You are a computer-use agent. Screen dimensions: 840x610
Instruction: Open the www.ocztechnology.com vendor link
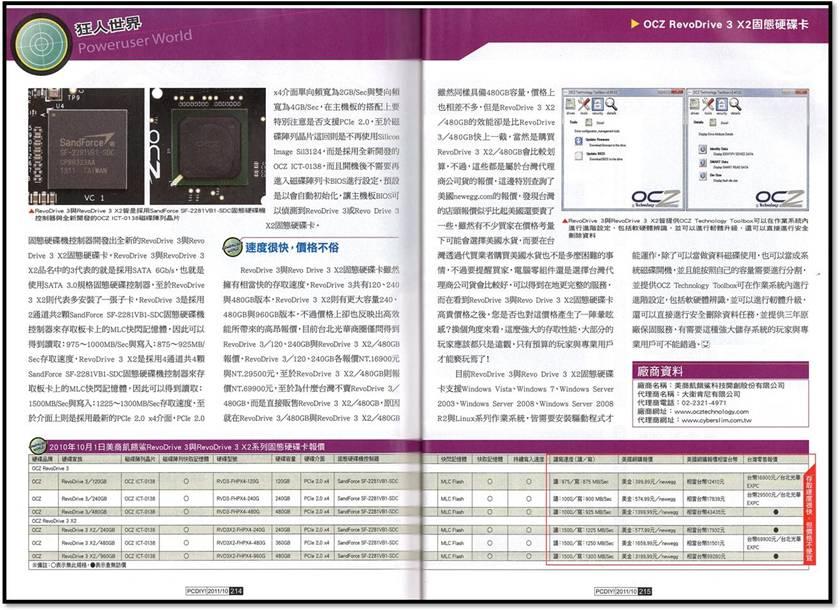point(711,411)
